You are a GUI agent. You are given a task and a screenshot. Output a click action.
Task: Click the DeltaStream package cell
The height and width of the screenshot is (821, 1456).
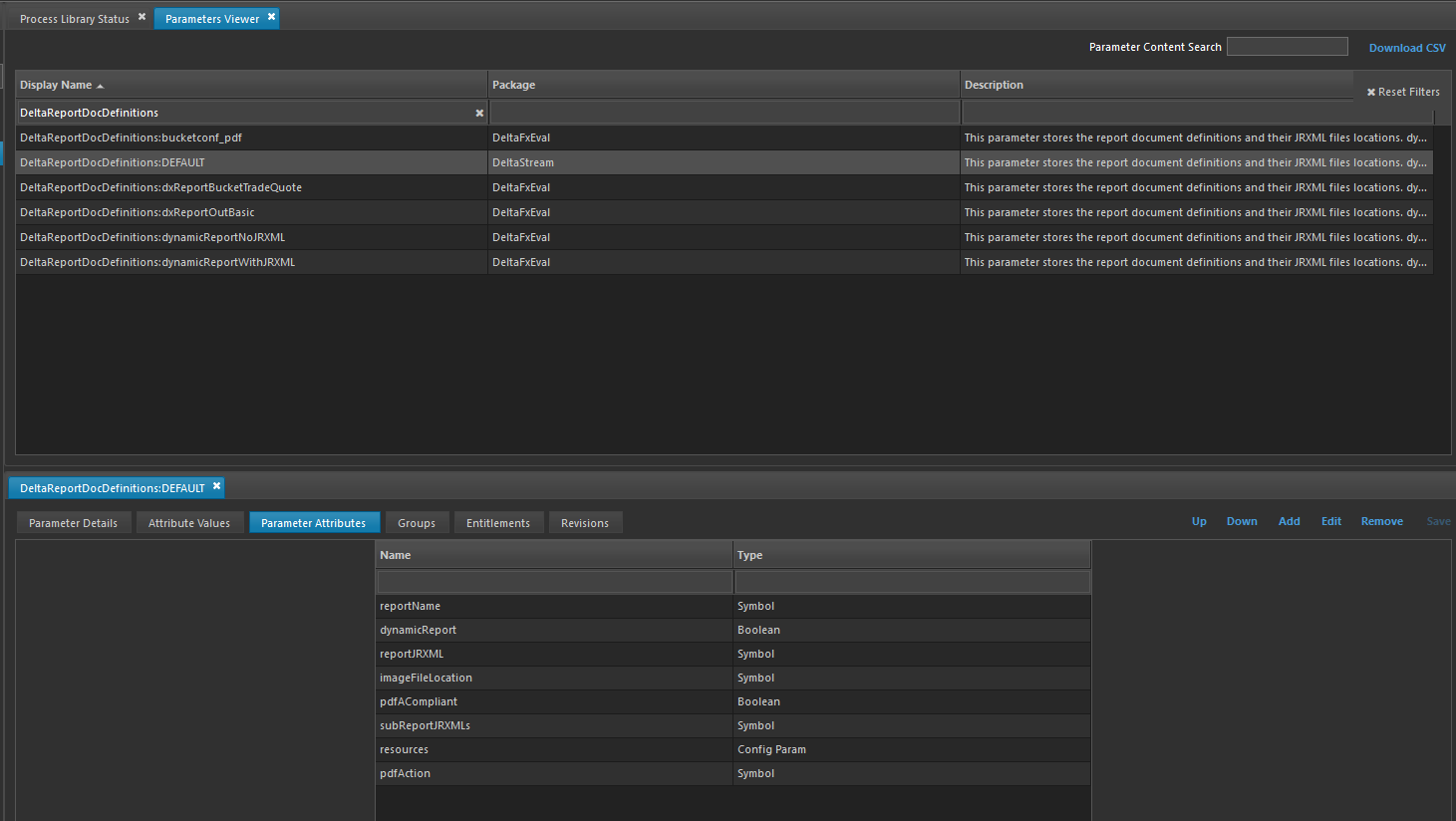(x=724, y=162)
